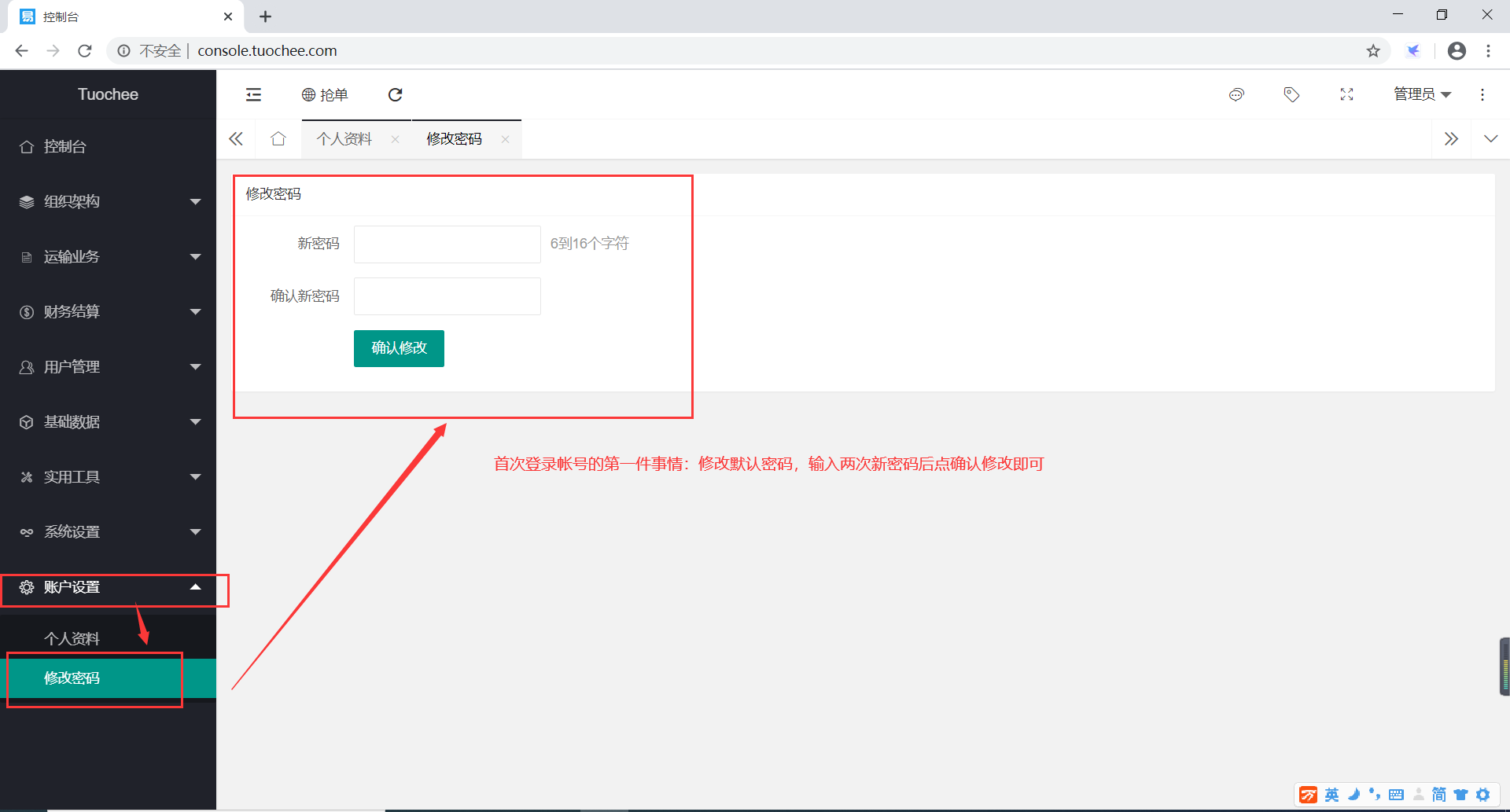The image size is (1510, 812).
Task: Expand the 财务结算 sidebar menu
Action: [x=108, y=312]
